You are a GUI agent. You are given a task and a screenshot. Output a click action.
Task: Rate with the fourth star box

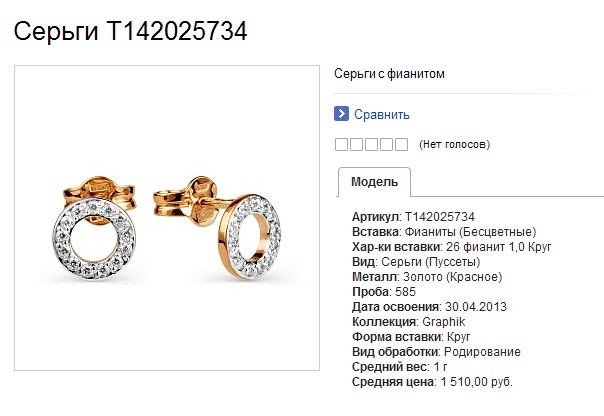click(x=386, y=145)
